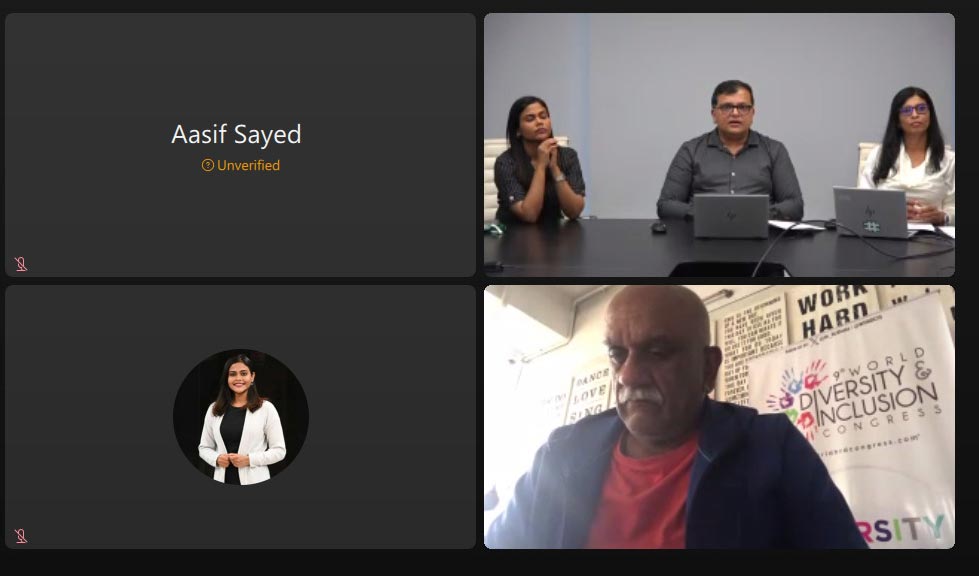Click the muted microphone icon below the profile photo
The width and height of the screenshot is (979, 576).
[21, 537]
